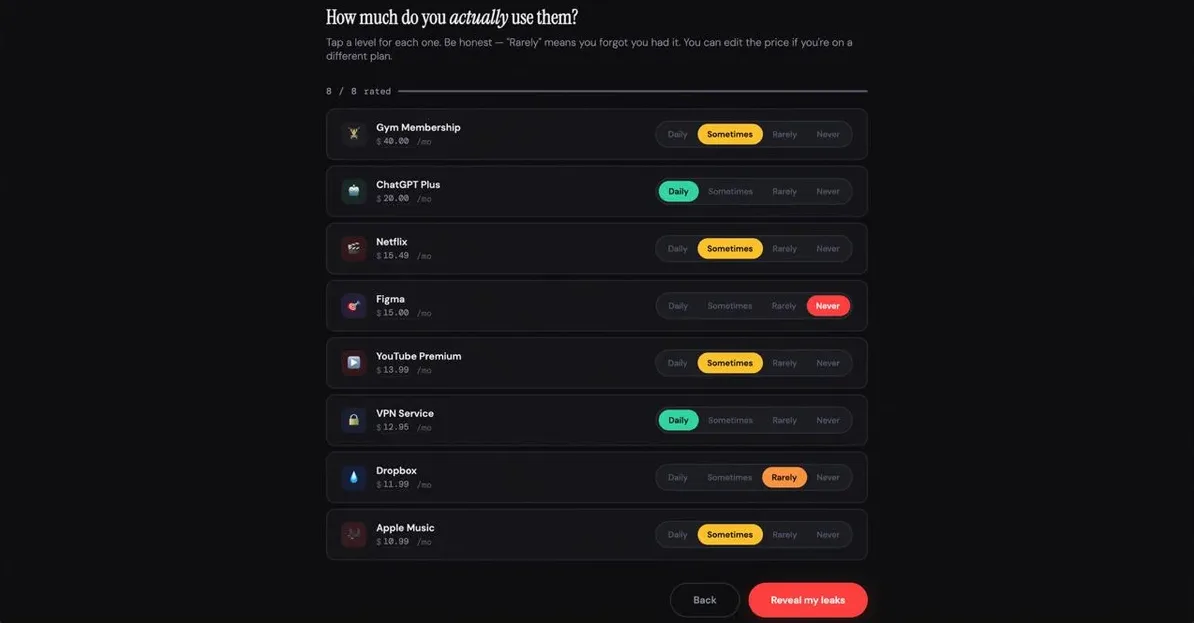1194x623 pixels.
Task: Go back using the Back button
Action: tap(704, 599)
